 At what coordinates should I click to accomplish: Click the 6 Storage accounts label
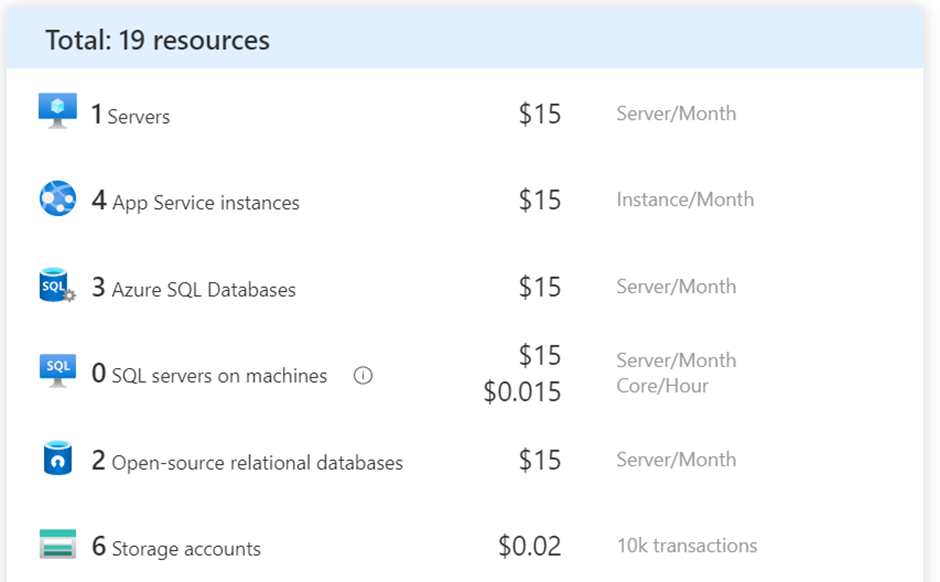point(176,547)
